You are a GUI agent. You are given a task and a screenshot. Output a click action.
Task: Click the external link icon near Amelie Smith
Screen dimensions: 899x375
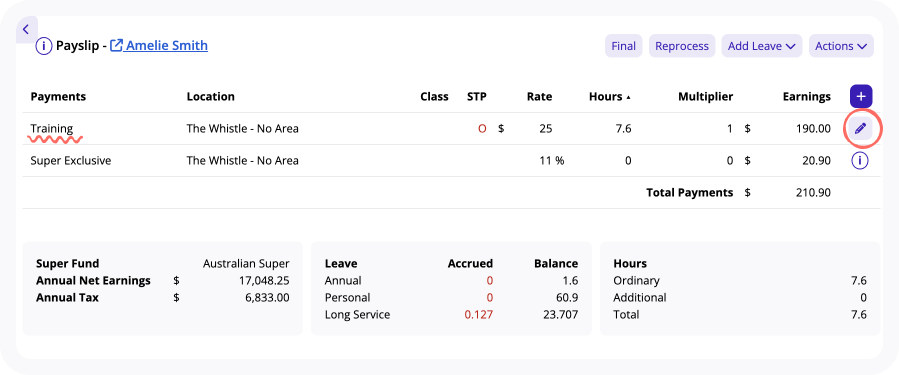coord(116,45)
